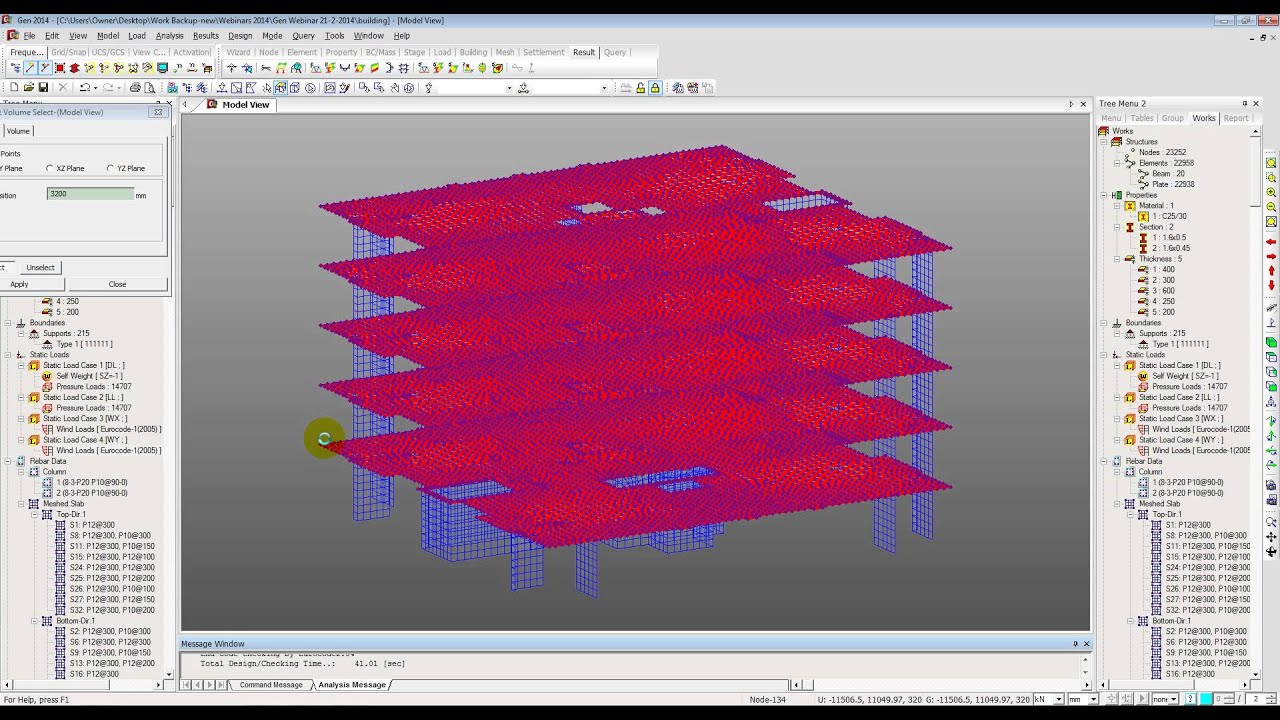The image size is (1280, 720).
Task: Close the Message Window panel
Action: (1086, 644)
